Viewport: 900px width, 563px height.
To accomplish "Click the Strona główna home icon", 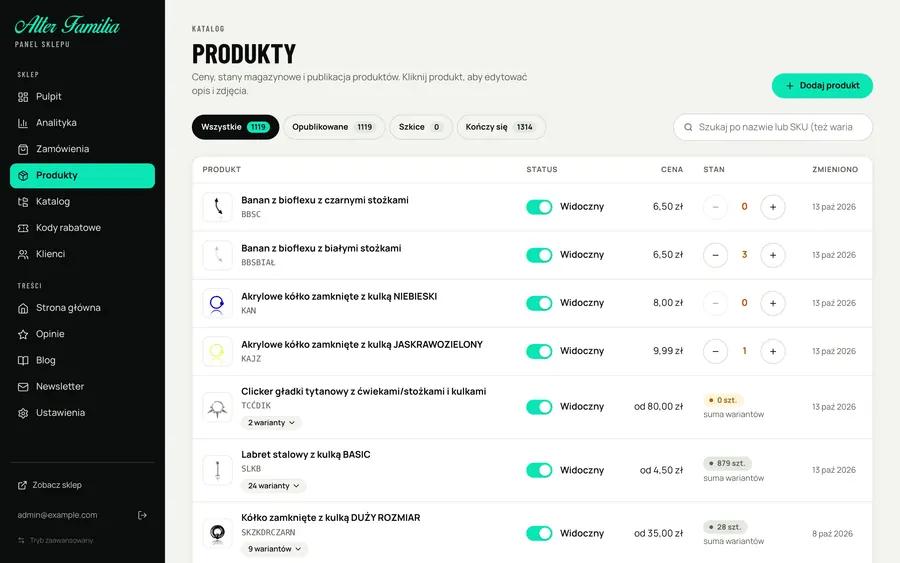I will (x=23, y=308).
